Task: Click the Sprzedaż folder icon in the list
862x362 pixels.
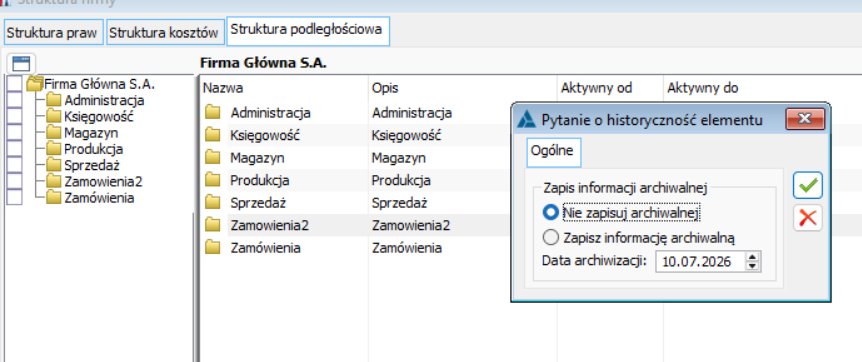Action: (x=212, y=202)
